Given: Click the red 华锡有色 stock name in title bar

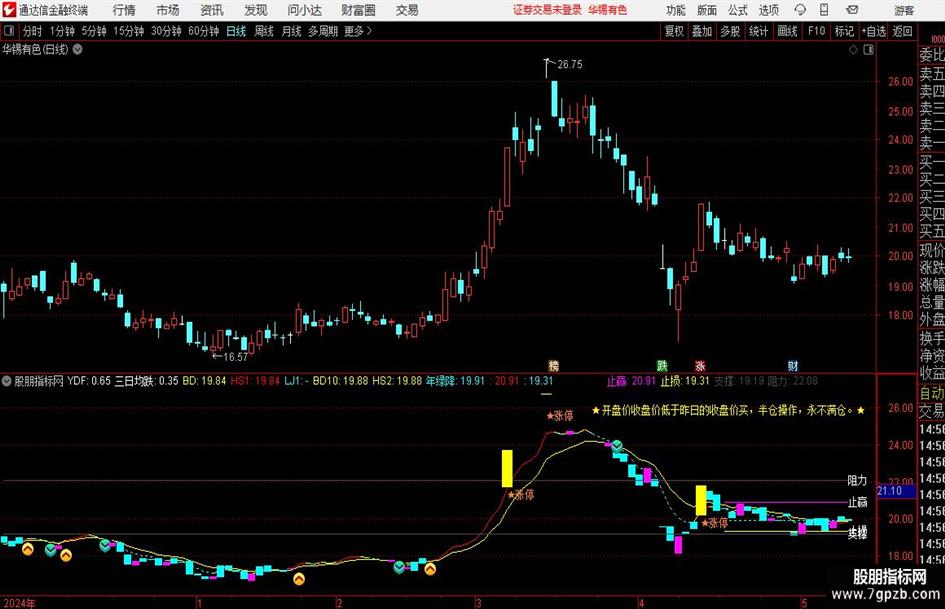Looking at the screenshot, I should (x=608, y=10).
